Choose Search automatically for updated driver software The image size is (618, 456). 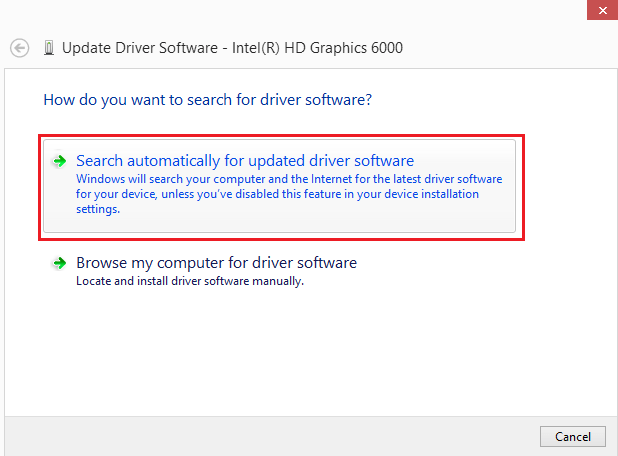click(x=245, y=161)
